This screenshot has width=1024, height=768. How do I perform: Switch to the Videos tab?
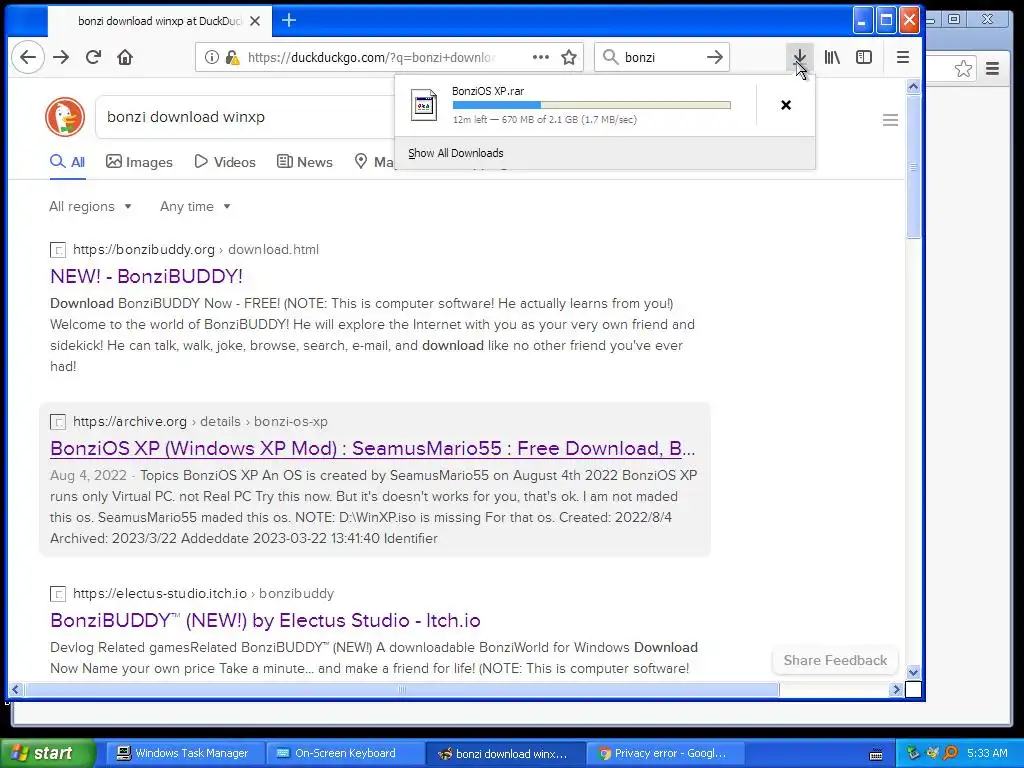pyautogui.click(x=225, y=162)
